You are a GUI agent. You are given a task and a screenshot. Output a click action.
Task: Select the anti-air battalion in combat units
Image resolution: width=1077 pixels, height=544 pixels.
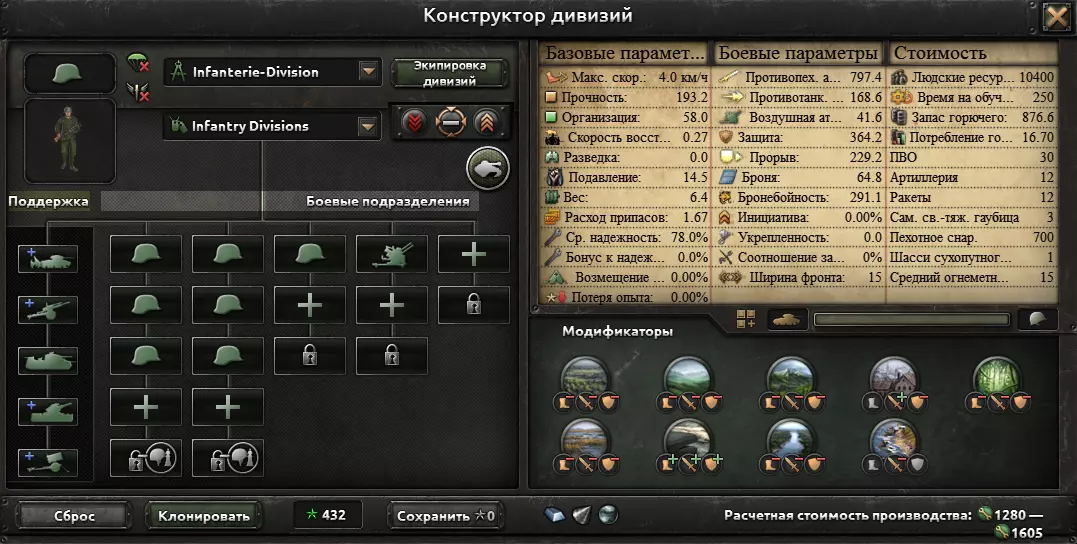pyautogui.click(x=392, y=254)
